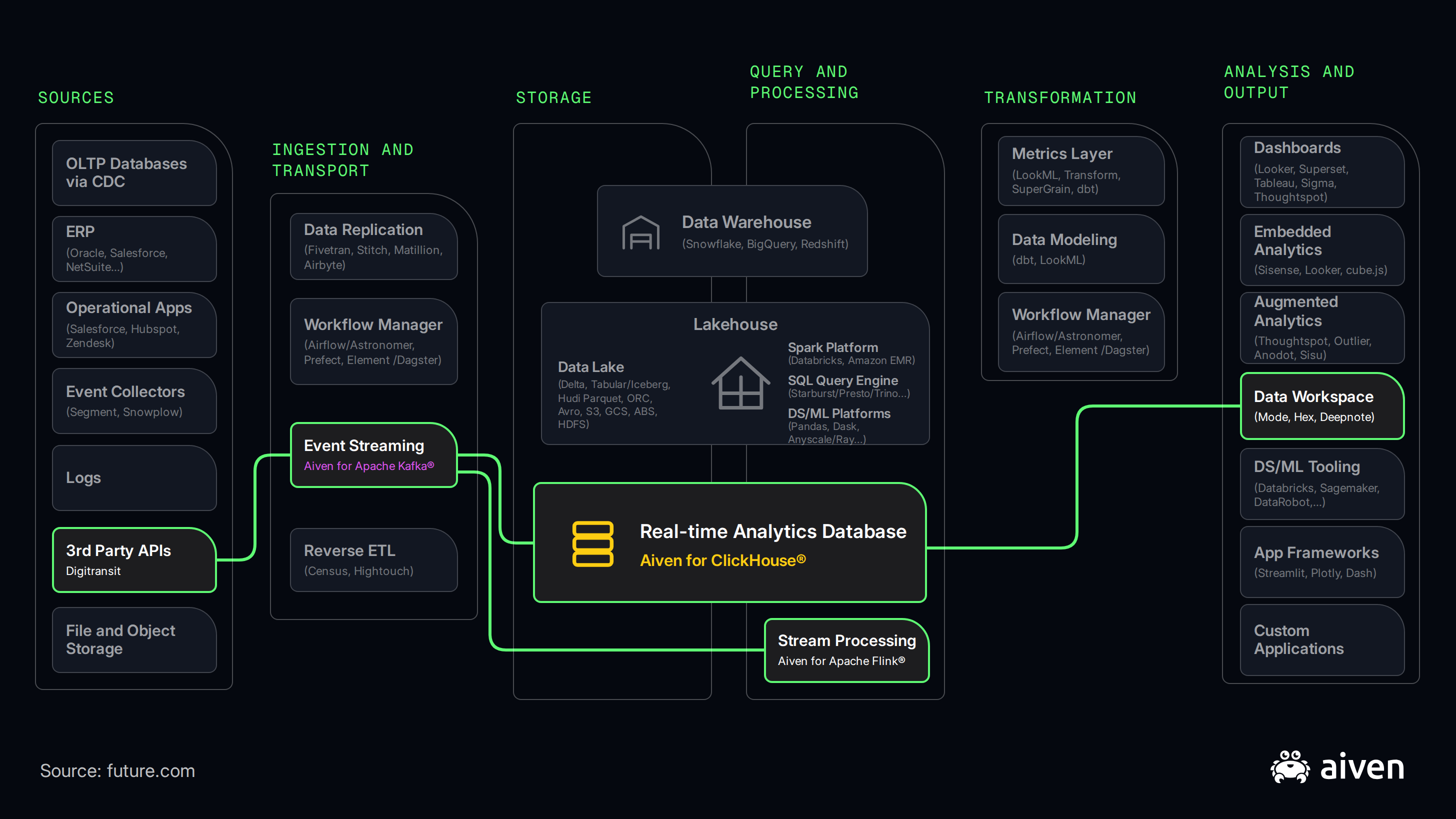Click the Reverse ETL box
This screenshot has height=819, width=1456.
pyautogui.click(x=373, y=559)
